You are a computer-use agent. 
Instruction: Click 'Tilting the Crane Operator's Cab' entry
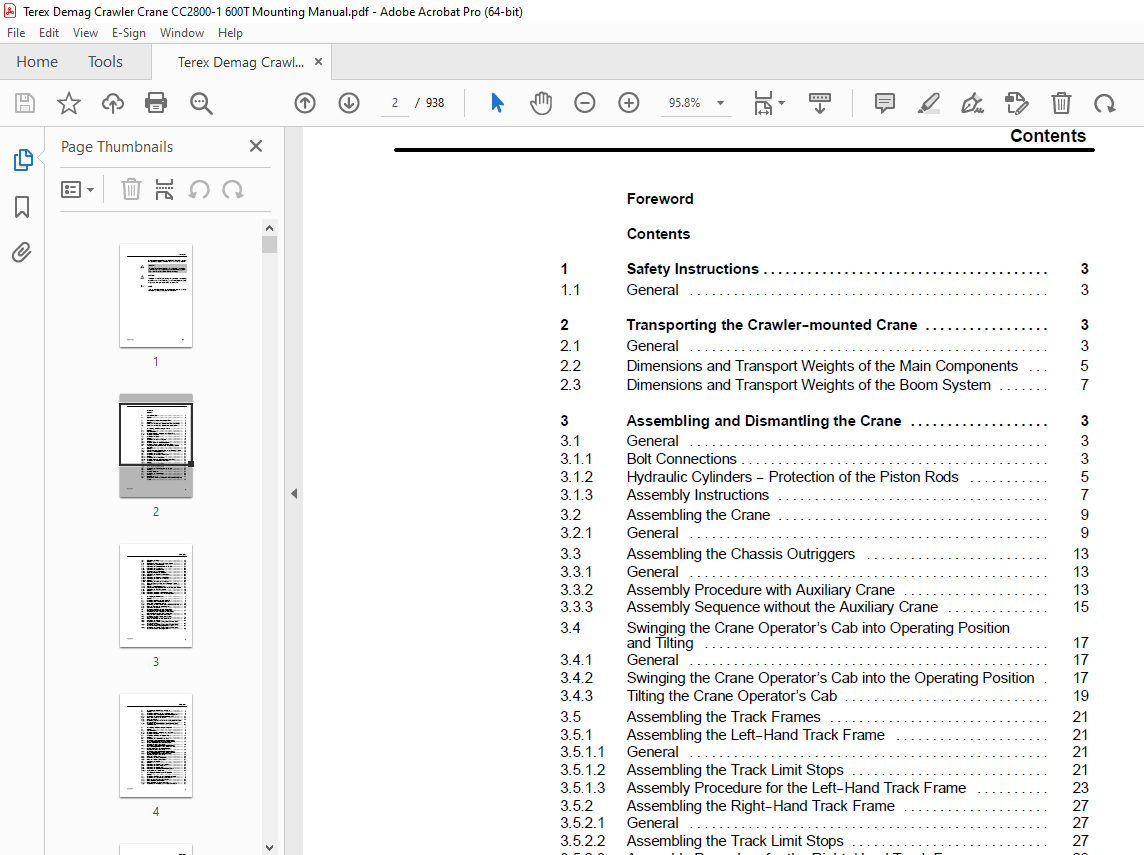coord(732,696)
